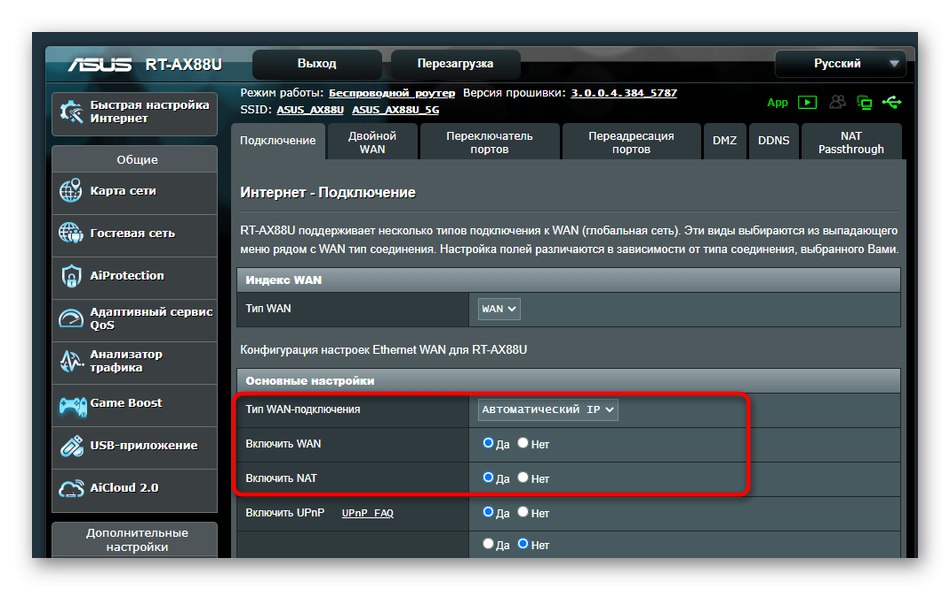The image size is (950, 590).
Task: Click the Включить UPnP label
Action: (285, 513)
